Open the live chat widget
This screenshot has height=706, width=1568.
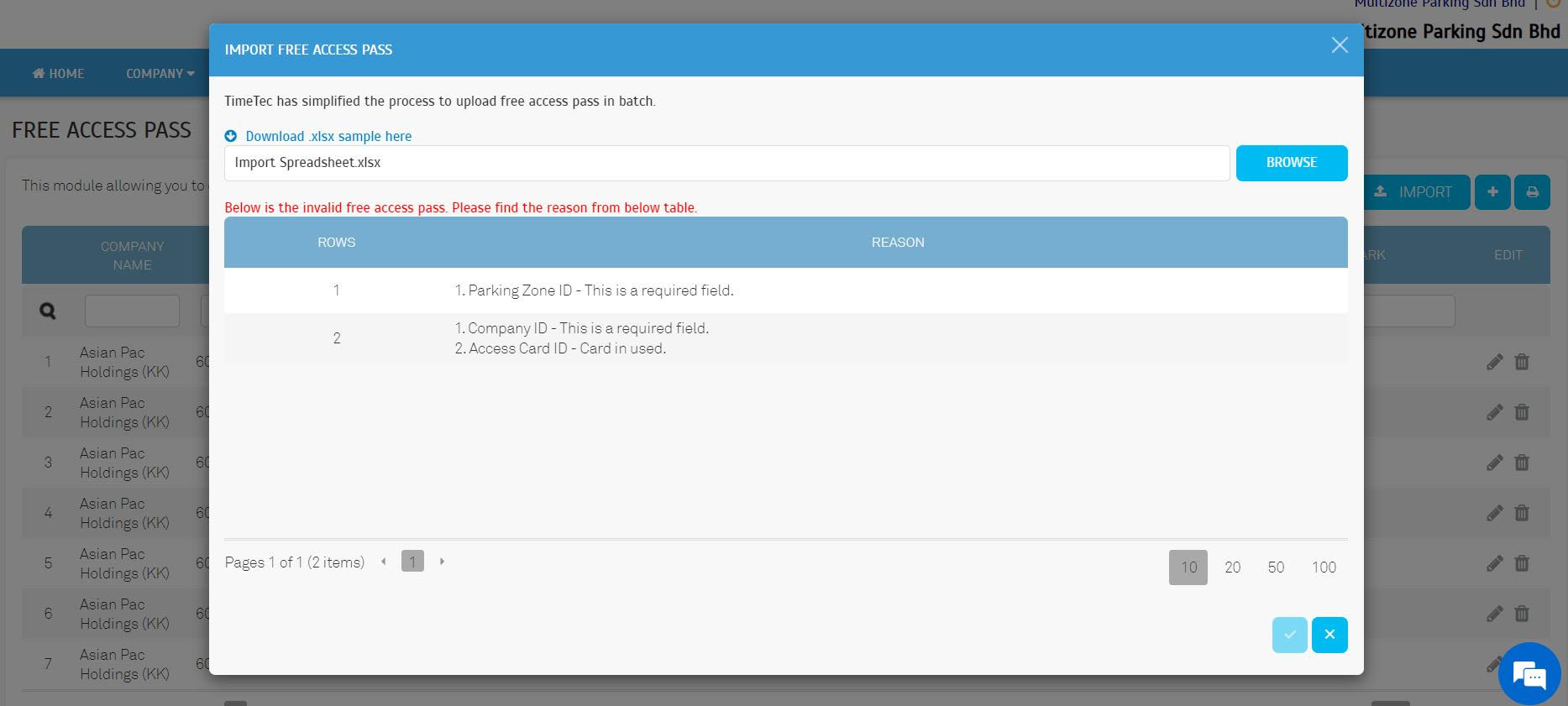[x=1529, y=673]
